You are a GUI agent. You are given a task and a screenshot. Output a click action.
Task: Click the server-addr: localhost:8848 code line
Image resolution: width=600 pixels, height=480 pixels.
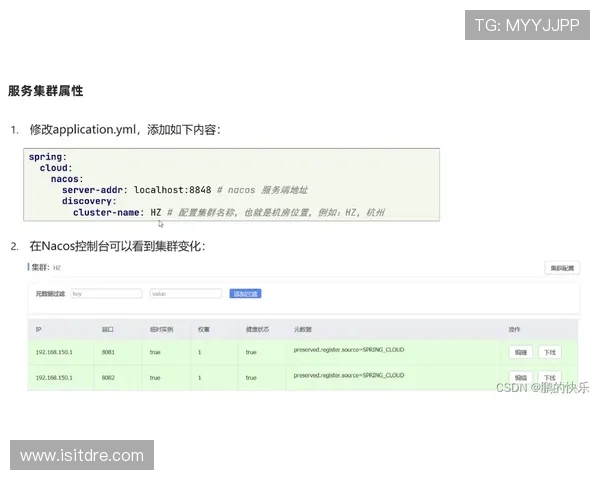pos(185,190)
